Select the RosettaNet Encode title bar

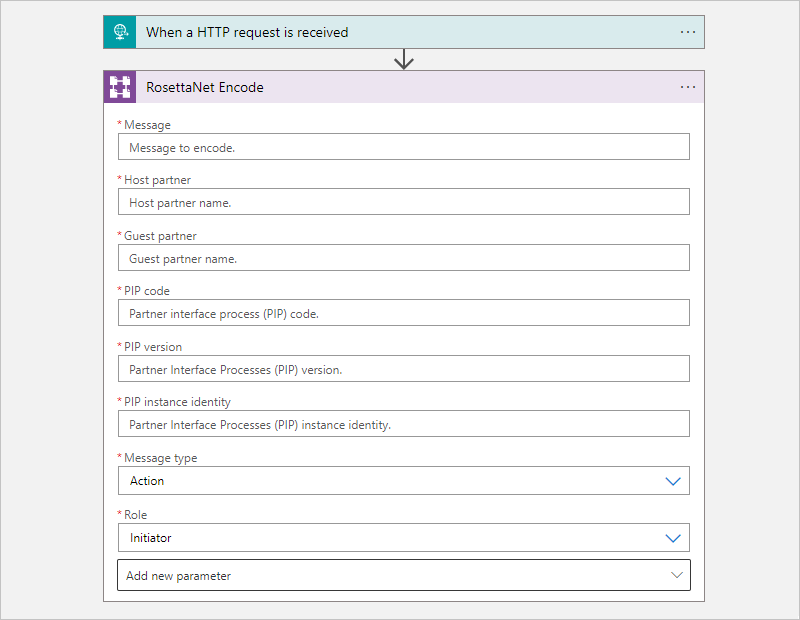pos(400,87)
